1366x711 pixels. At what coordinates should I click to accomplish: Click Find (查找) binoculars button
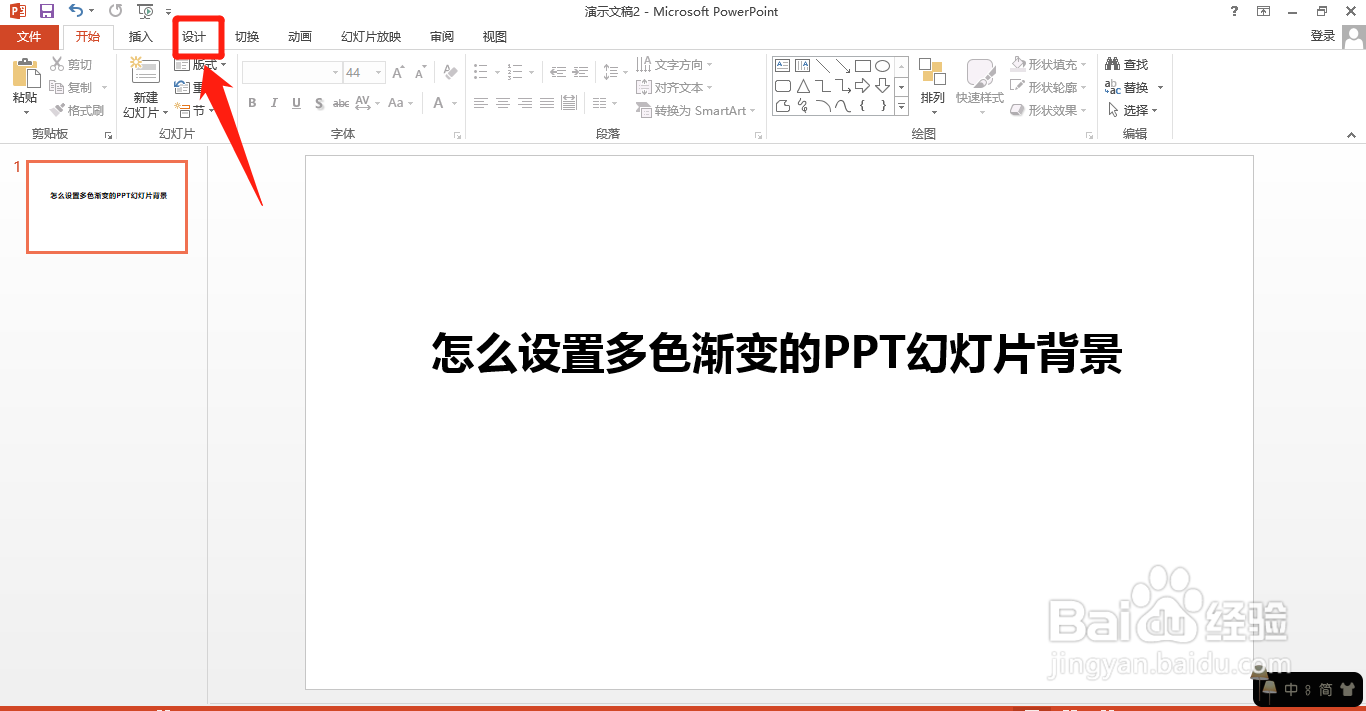pyautogui.click(x=1127, y=64)
